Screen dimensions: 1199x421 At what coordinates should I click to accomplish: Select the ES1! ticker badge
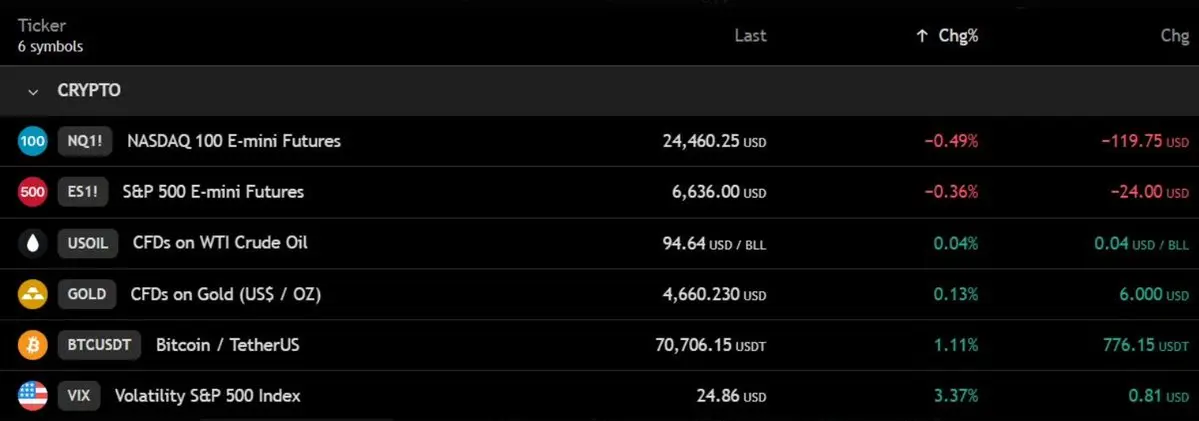tap(83, 193)
